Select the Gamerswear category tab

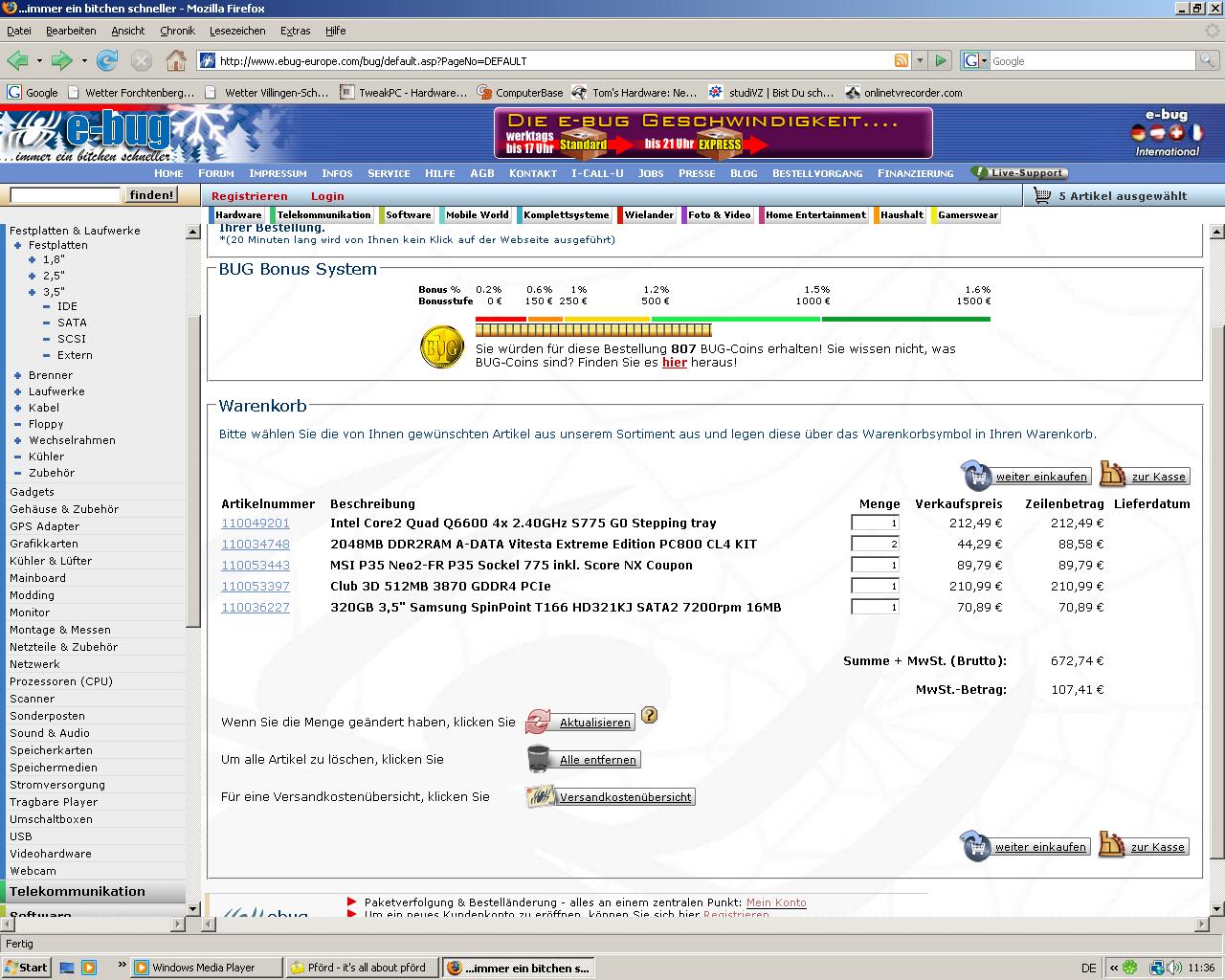(968, 215)
